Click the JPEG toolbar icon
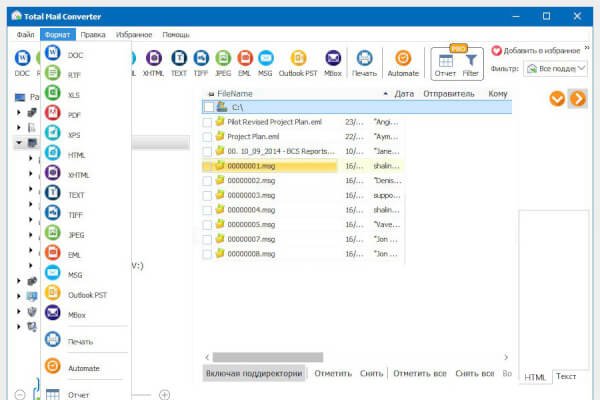This screenshot has width=600, height=400. coord(223,58)
